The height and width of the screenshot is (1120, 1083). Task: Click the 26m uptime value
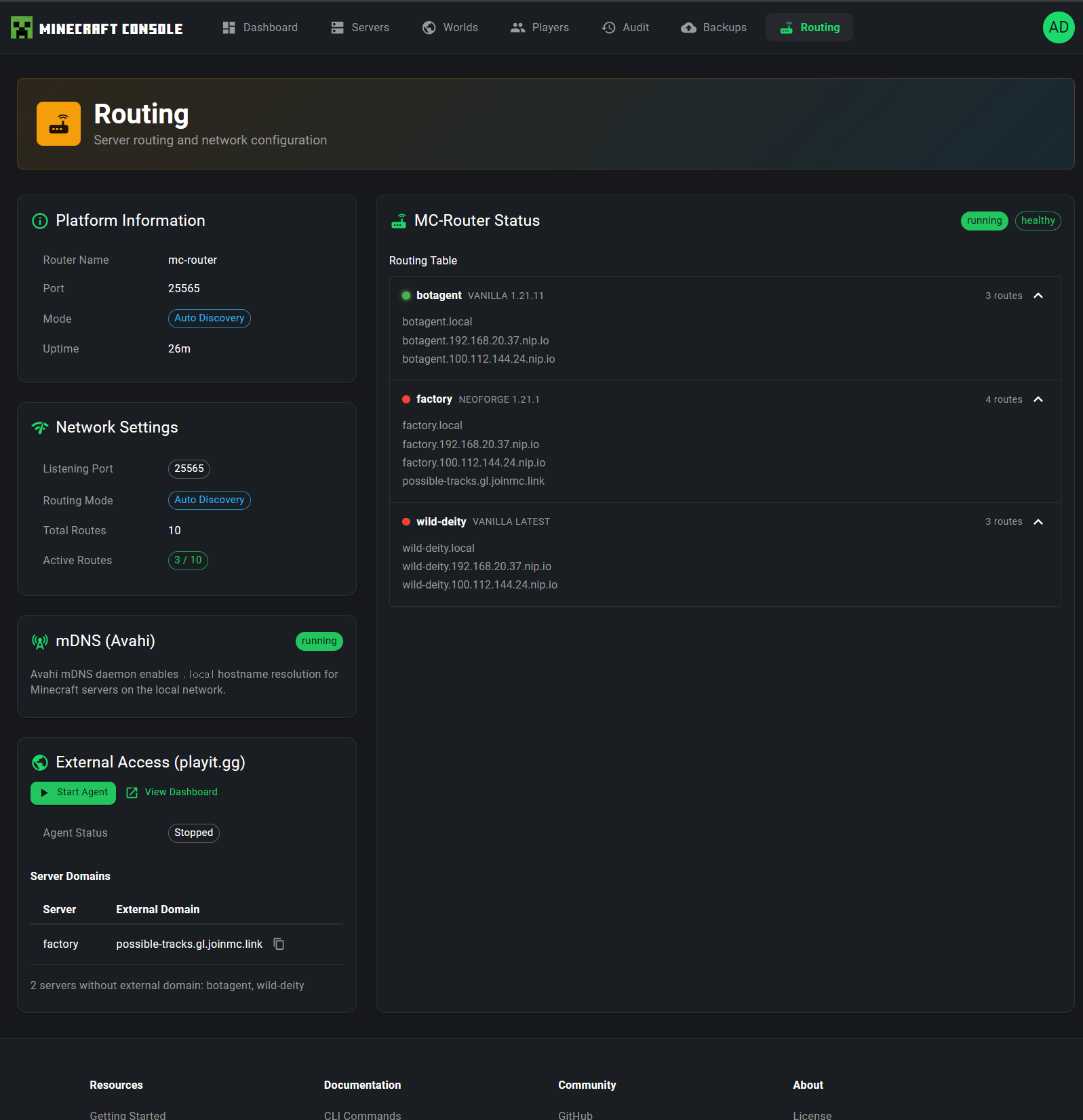[x=179, y=349]
